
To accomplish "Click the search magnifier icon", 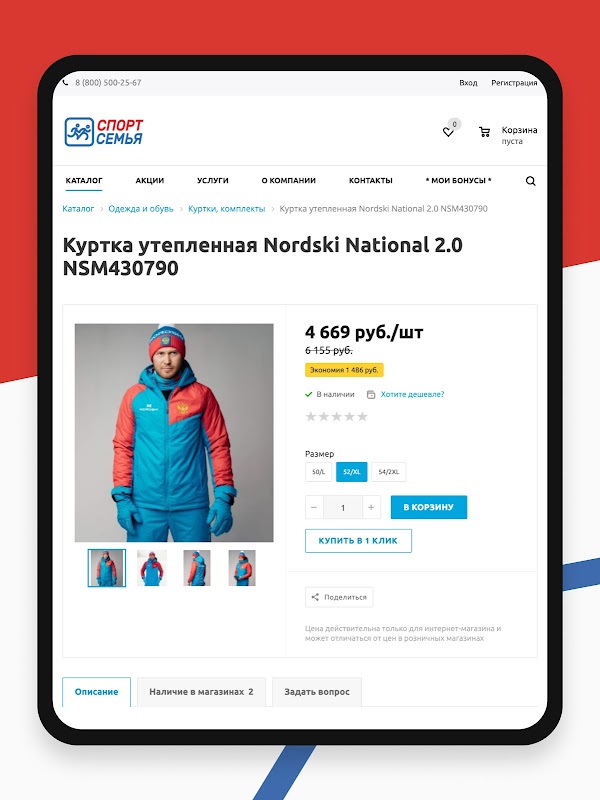I will coord(531,181).
